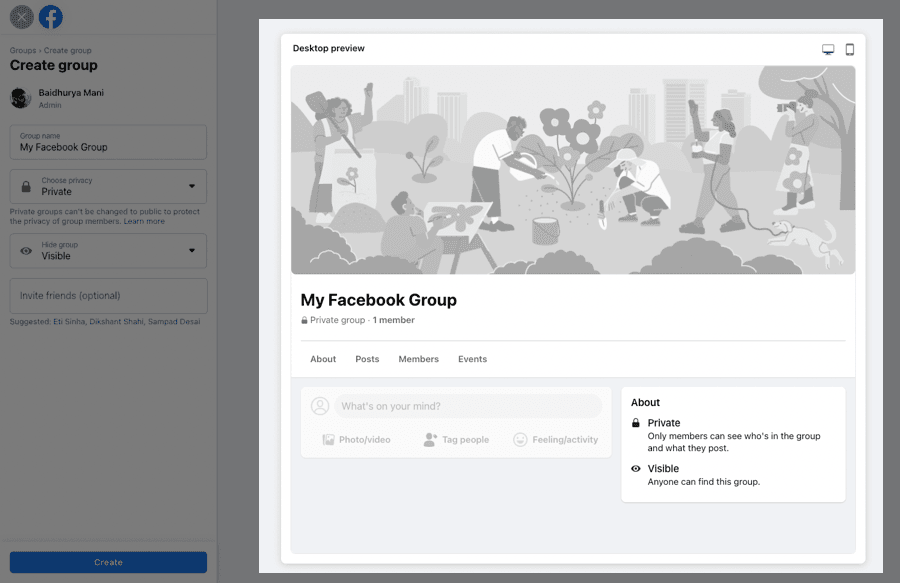This screenshot has height=583, width=900.
Task: Open the Events tab
Action: [472, 359]
